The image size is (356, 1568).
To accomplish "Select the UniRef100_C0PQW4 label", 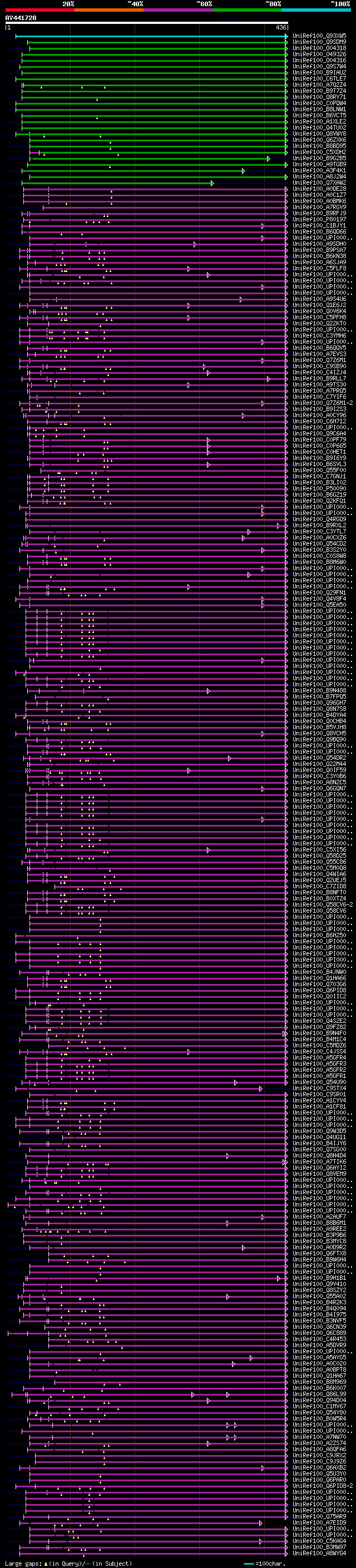I will pyautogui.click(x=319, y=103).
